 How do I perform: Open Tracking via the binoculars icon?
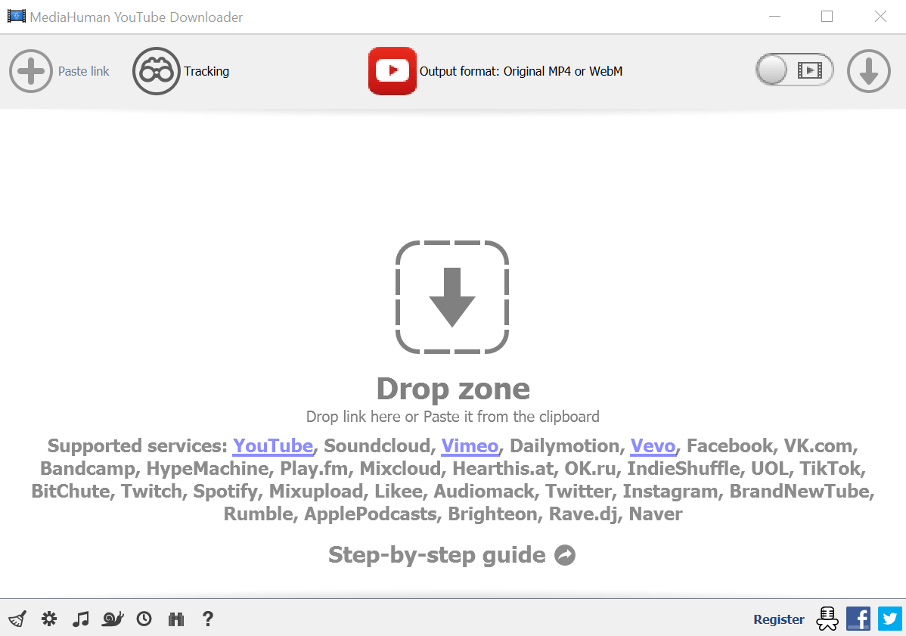(x=156, y=71)
